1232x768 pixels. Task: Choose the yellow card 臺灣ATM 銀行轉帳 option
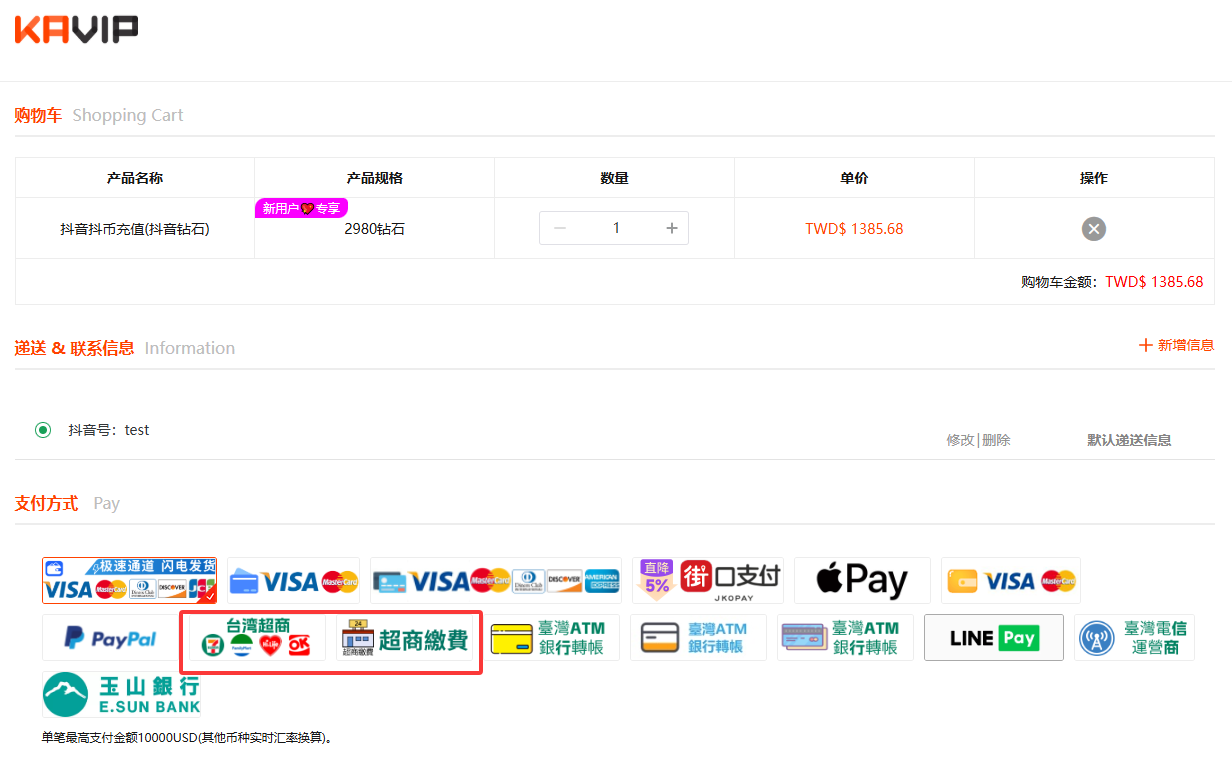pos(549,638)
